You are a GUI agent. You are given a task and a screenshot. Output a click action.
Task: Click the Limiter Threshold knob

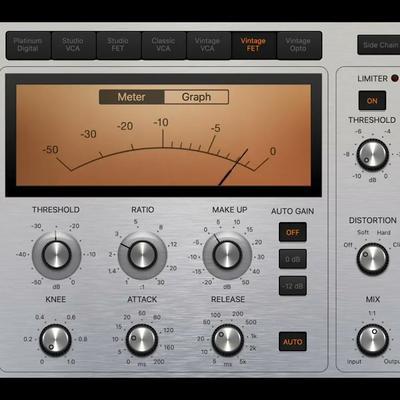(373, 155)
